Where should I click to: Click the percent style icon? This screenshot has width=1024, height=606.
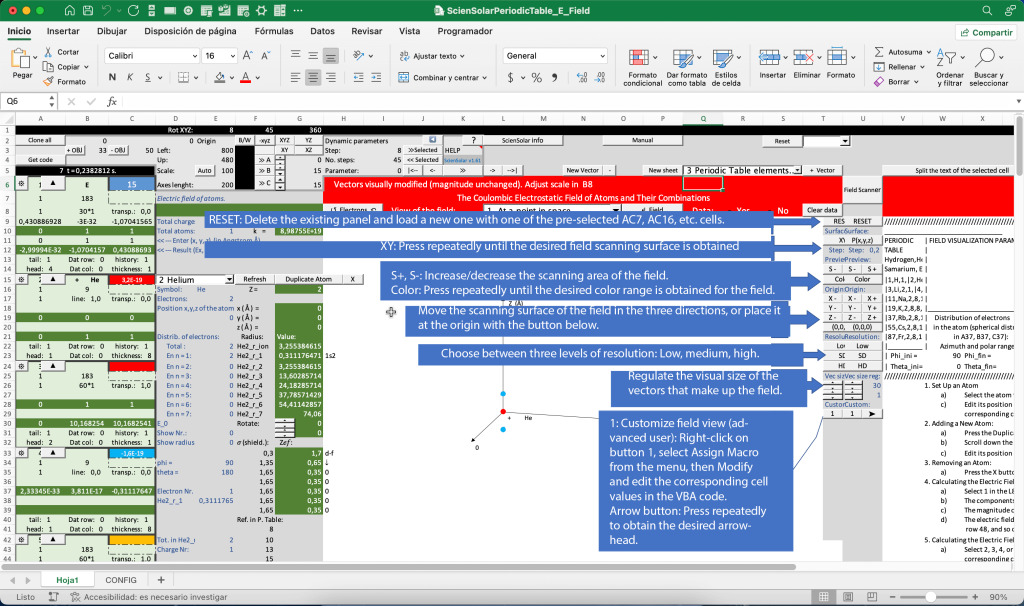(x=536, y=77)
